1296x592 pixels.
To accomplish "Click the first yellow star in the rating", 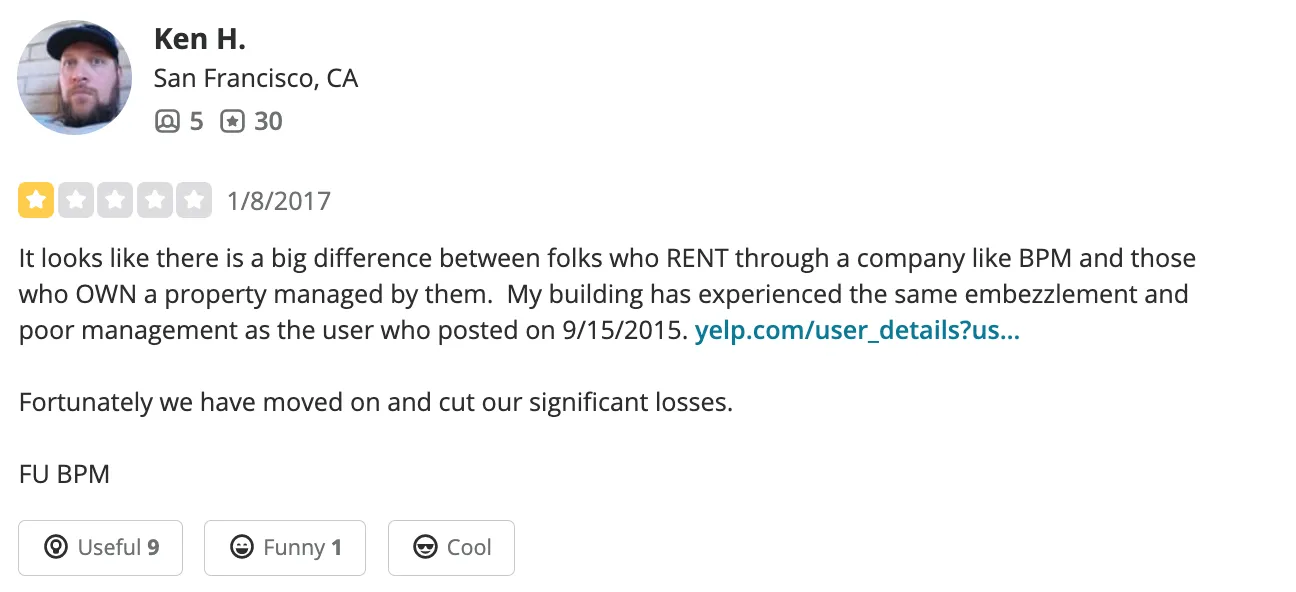I will [x=36, y=200].
